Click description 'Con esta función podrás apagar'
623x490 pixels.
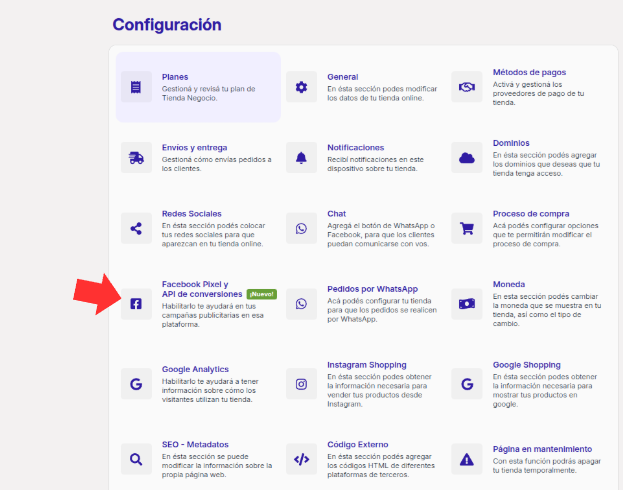547,461
